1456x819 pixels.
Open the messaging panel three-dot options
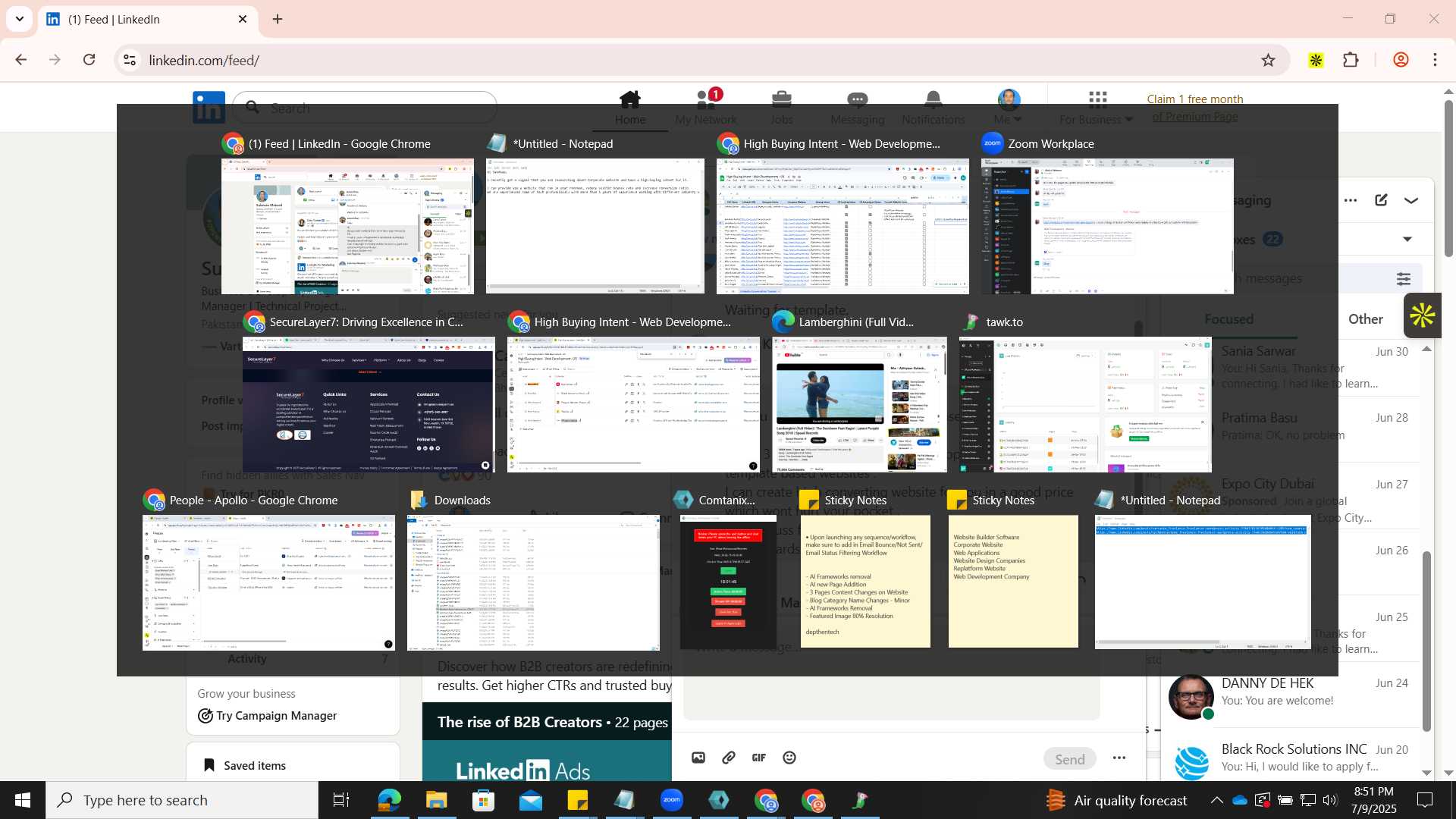1351,200
